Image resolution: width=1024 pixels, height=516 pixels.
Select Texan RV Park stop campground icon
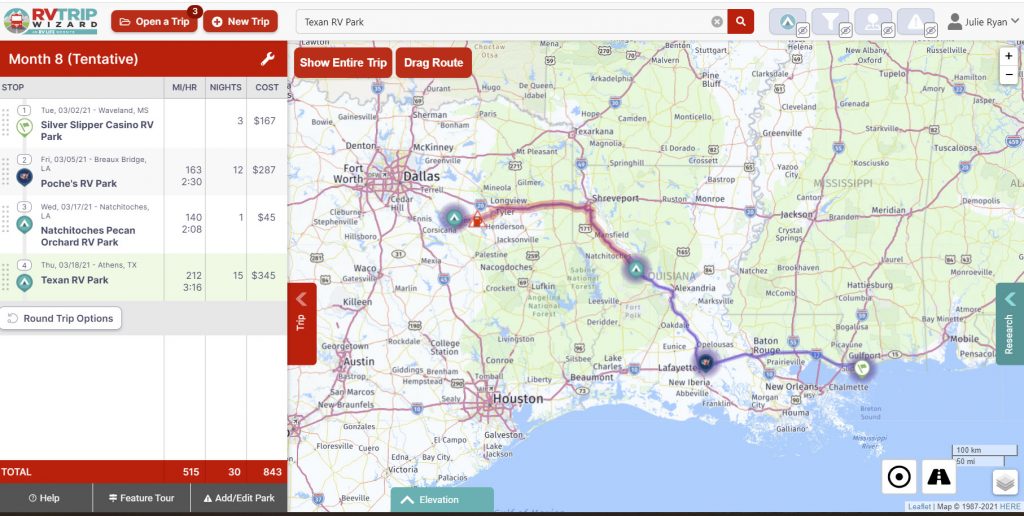tap(24, 283)
